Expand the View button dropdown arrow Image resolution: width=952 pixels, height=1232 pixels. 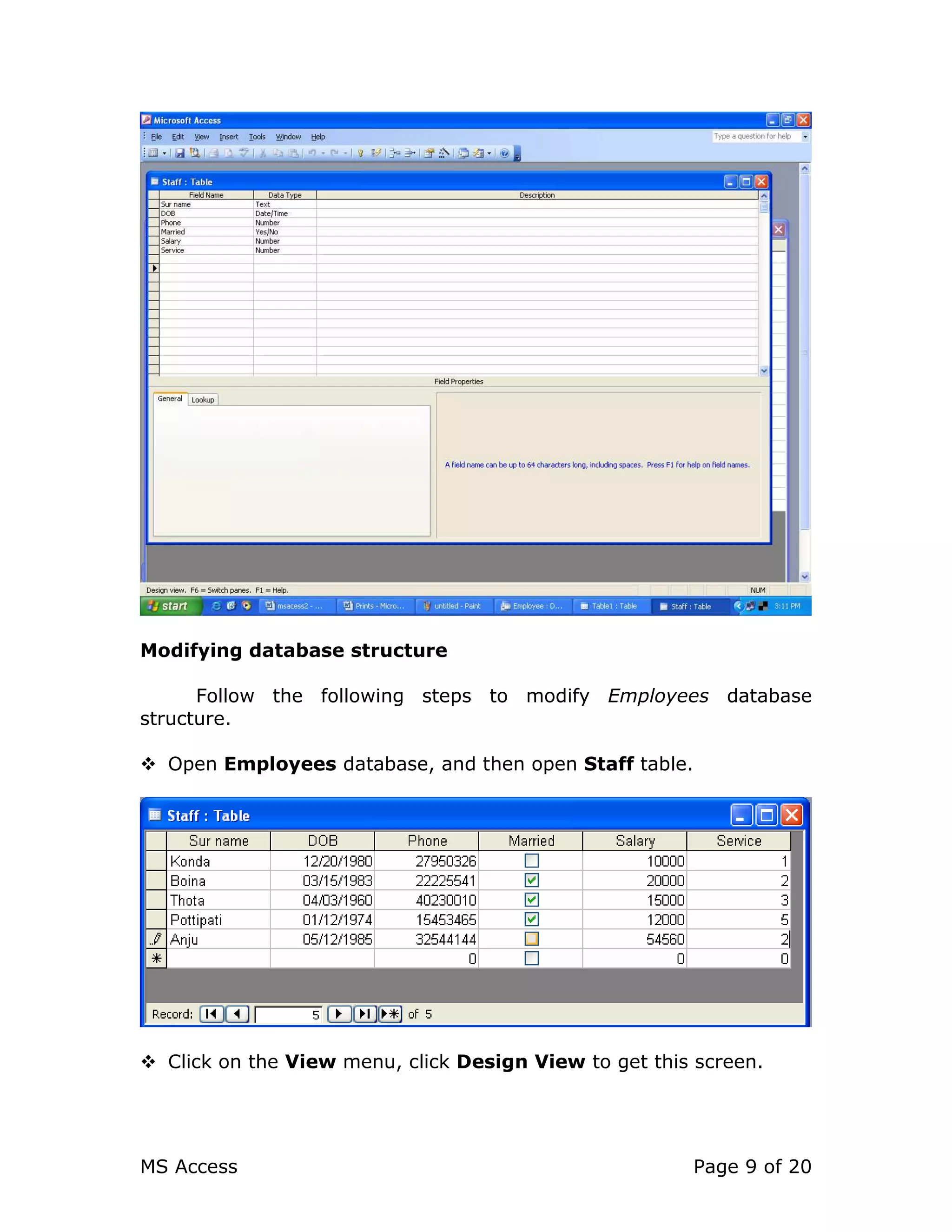point(165,153)
